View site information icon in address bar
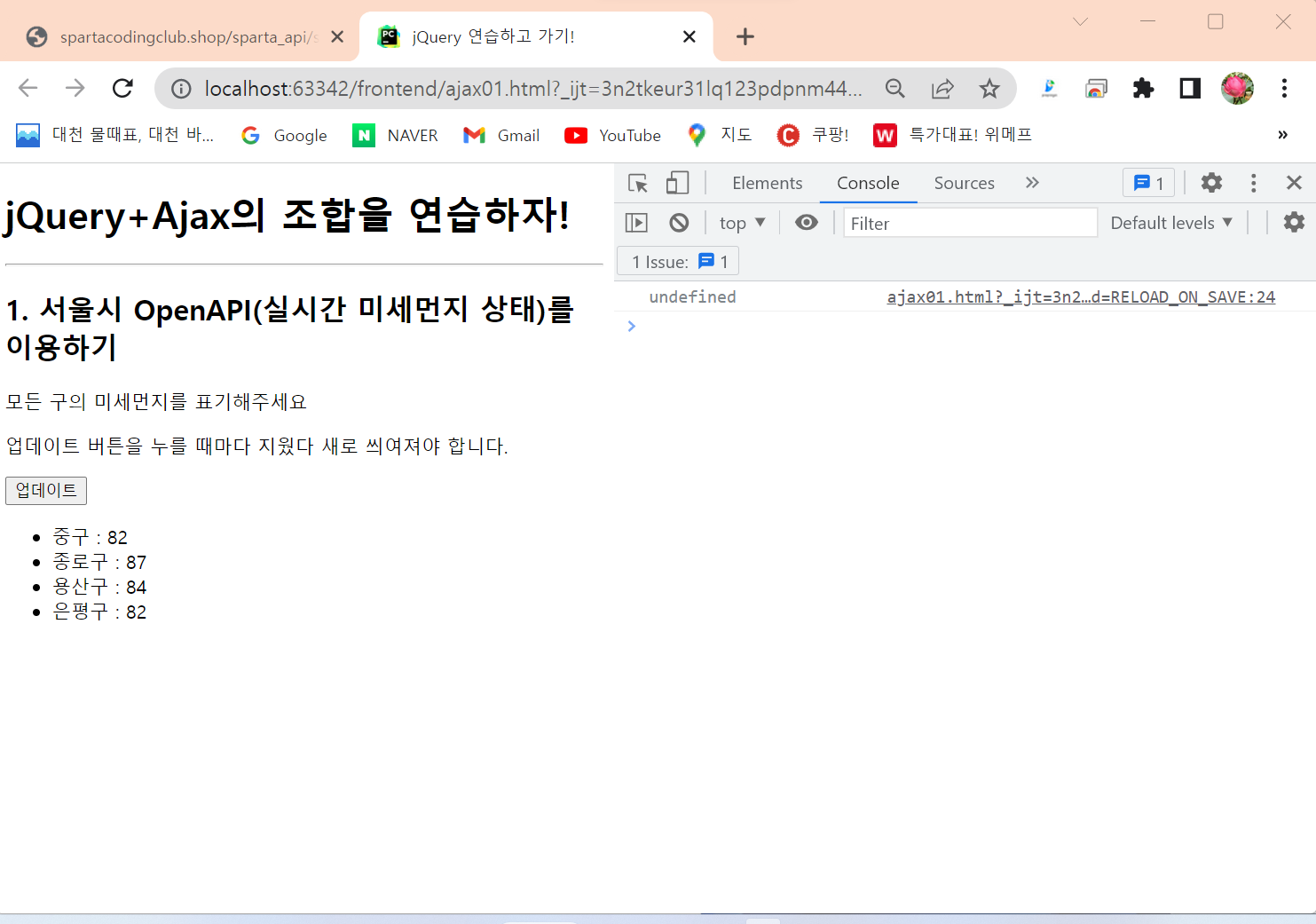The image size is (1316, 924). (181, 89)
